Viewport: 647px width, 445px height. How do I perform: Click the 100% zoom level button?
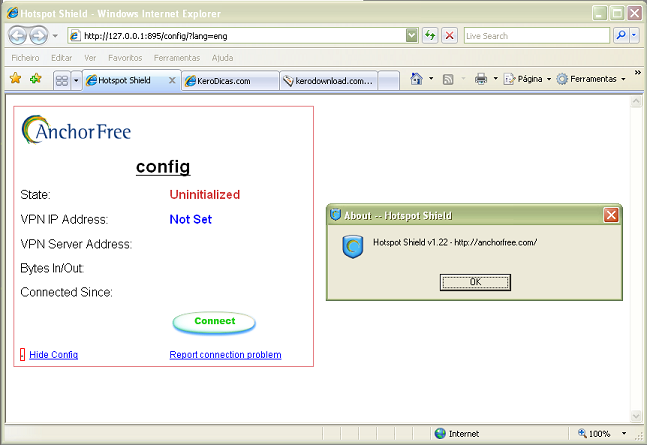(x=594, y=433)
